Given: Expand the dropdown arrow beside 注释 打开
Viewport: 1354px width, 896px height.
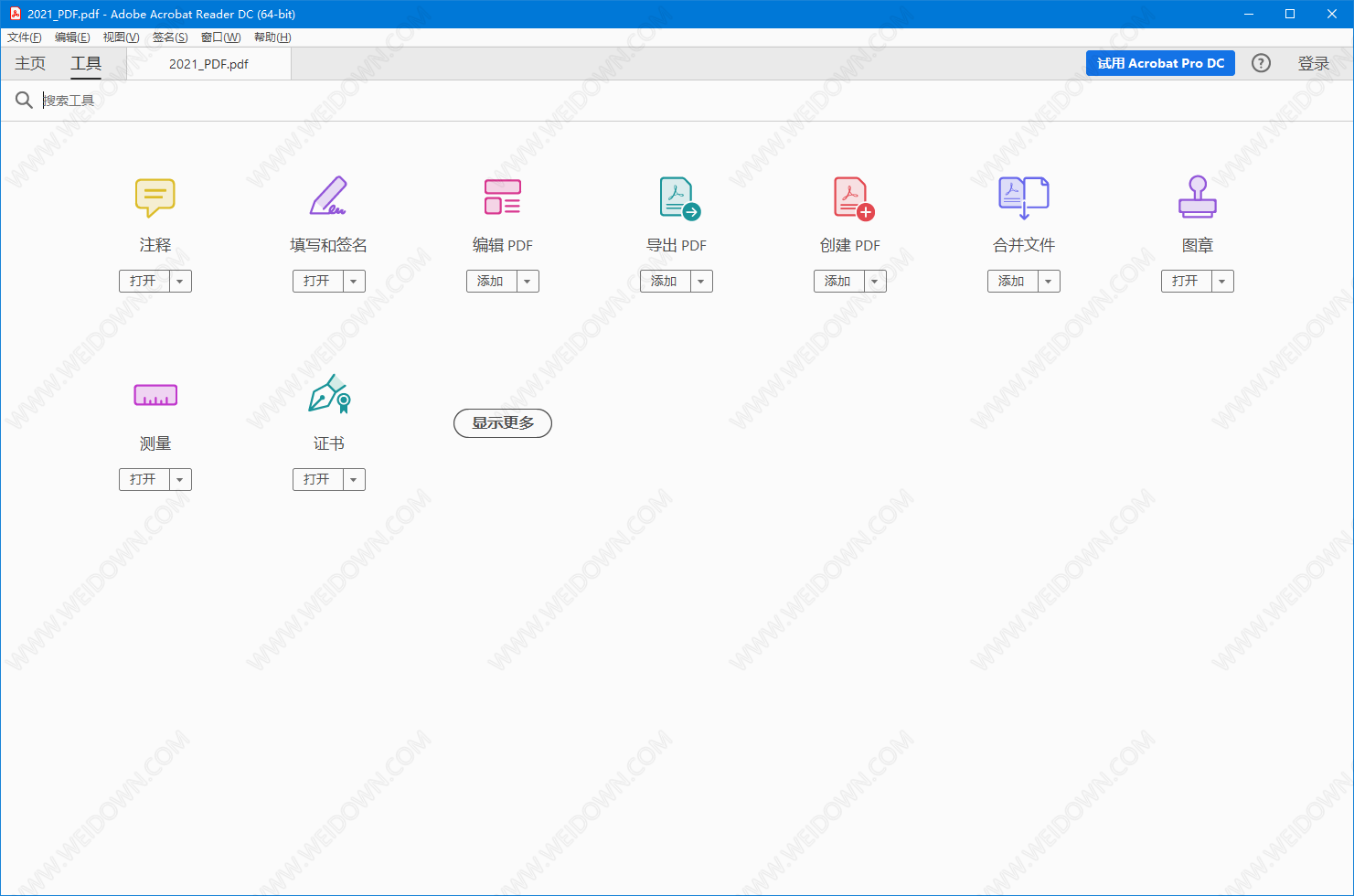Looking at the screenshot, I should pos(180,282).
